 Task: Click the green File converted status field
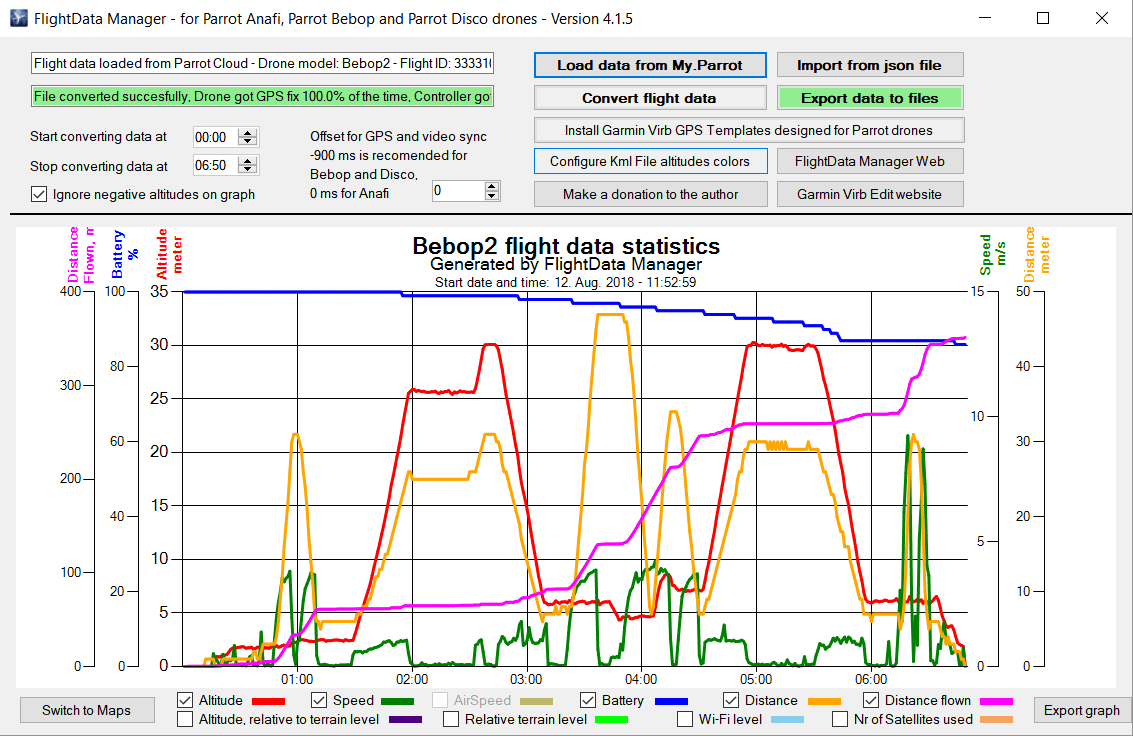(262, 96)
